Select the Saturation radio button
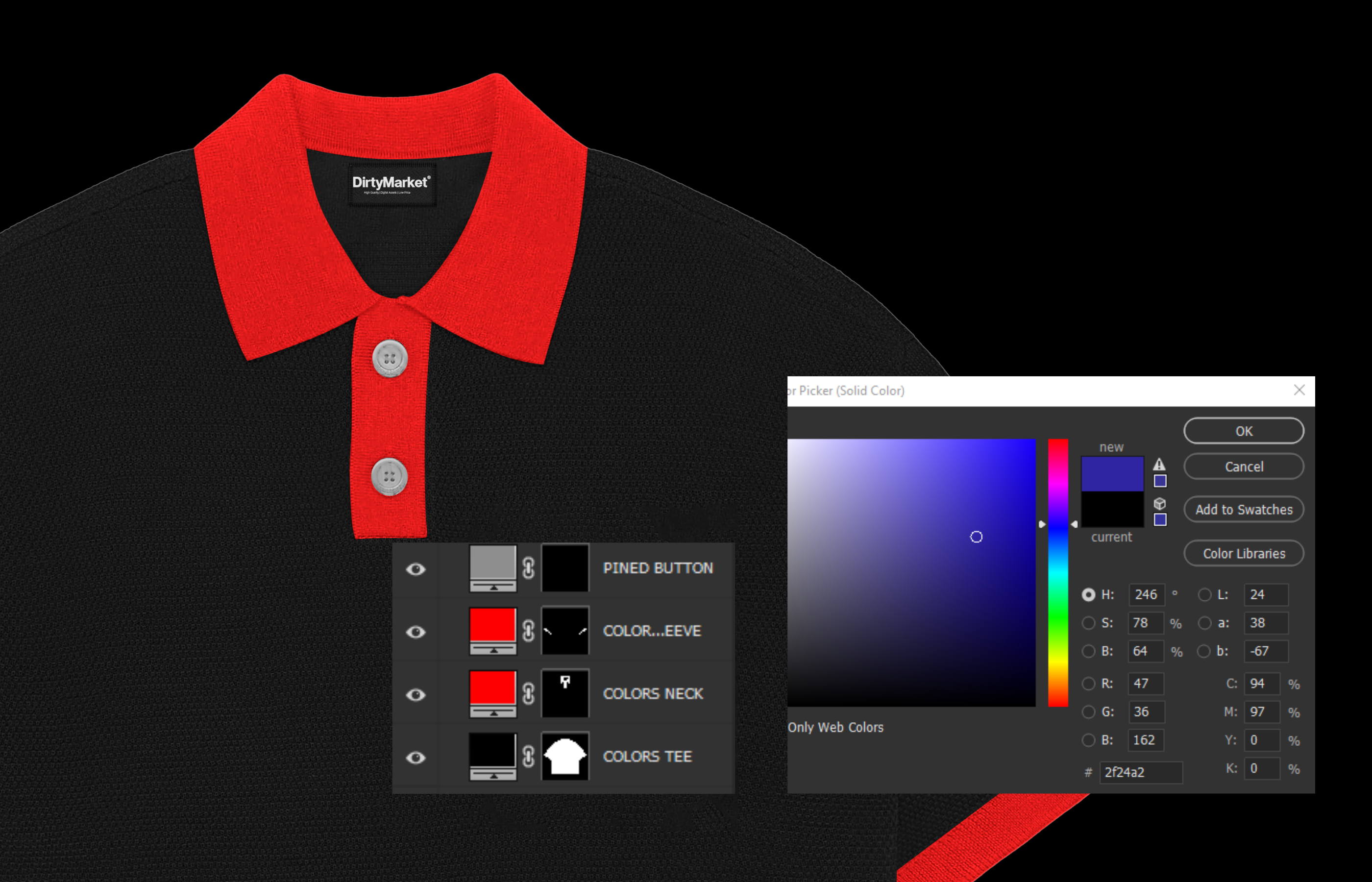 1088,623
